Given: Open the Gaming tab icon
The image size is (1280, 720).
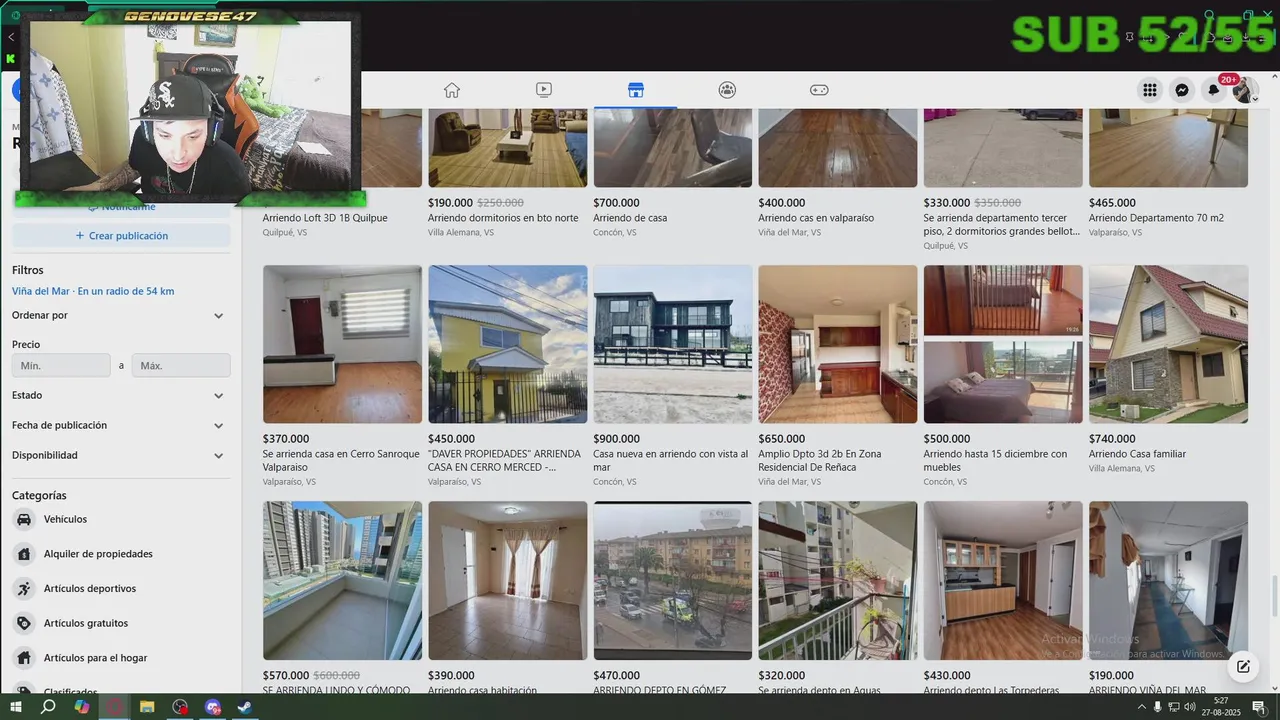Looking at the screenshot, I should coord(819,90).
